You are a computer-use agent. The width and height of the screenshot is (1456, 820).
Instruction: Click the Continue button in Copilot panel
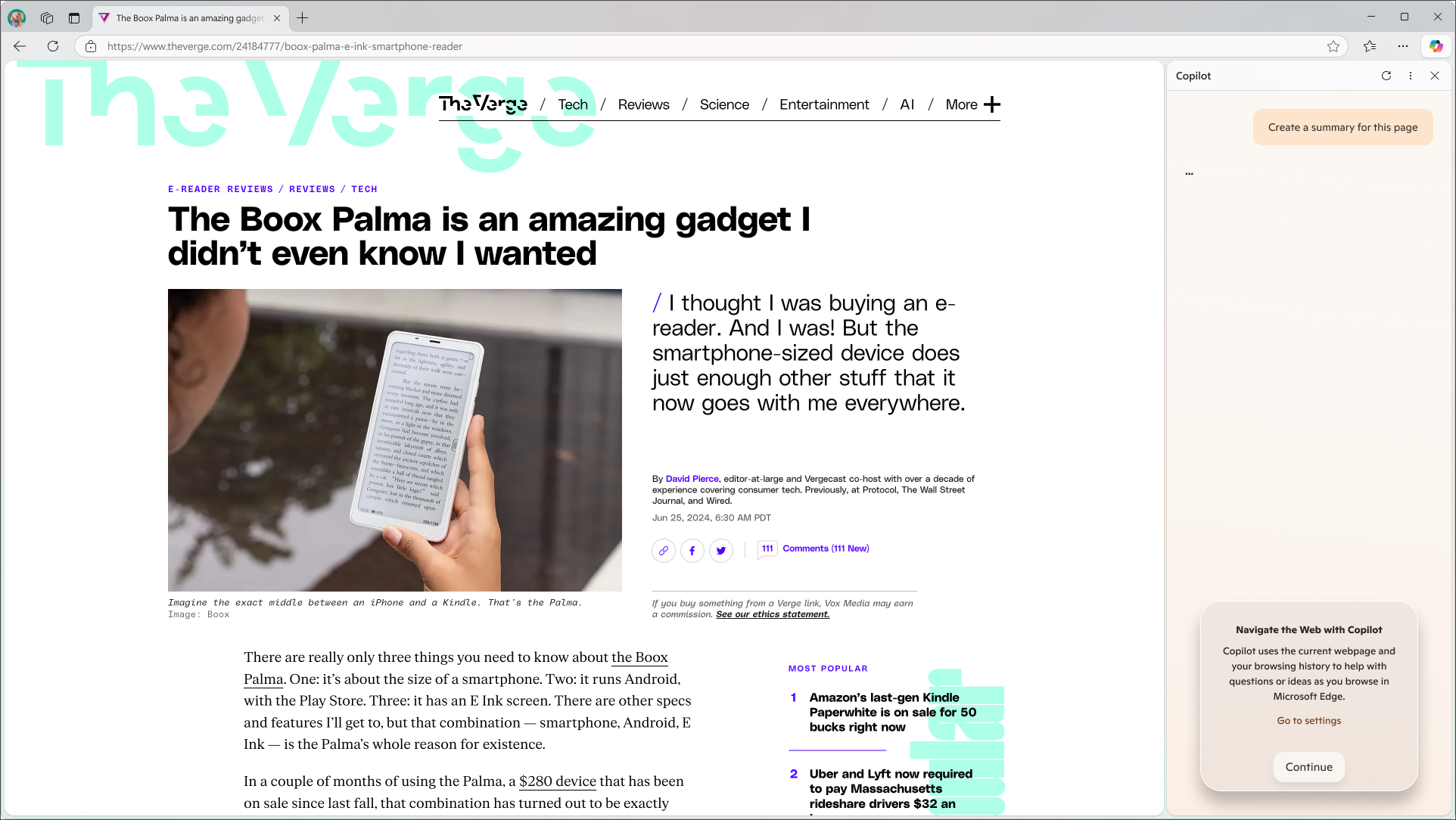[x=1308, y=766]
